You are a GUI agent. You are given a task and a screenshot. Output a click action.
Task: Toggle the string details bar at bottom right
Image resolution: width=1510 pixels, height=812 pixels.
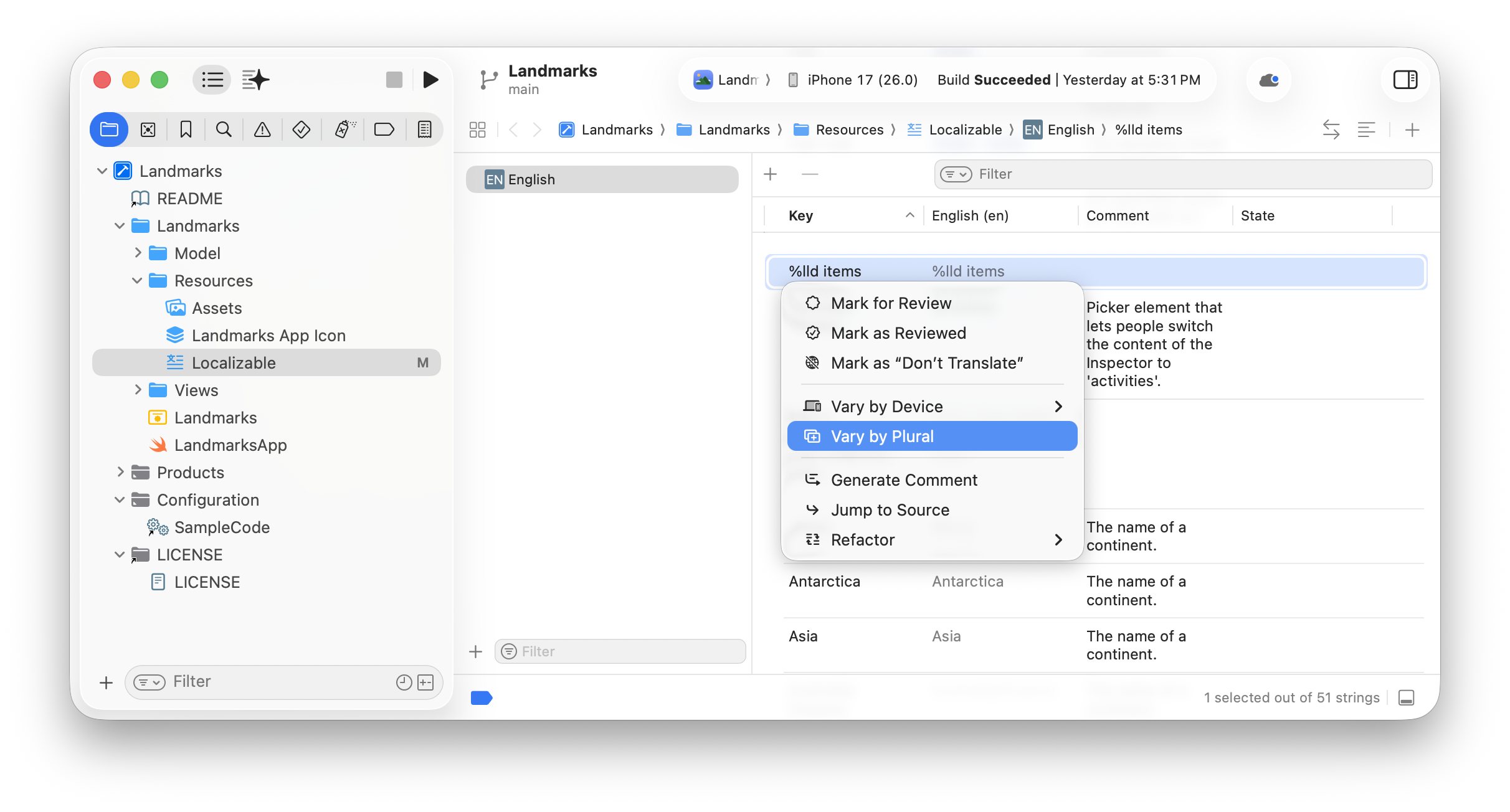pyautogui.click(x=1407, y=697)
